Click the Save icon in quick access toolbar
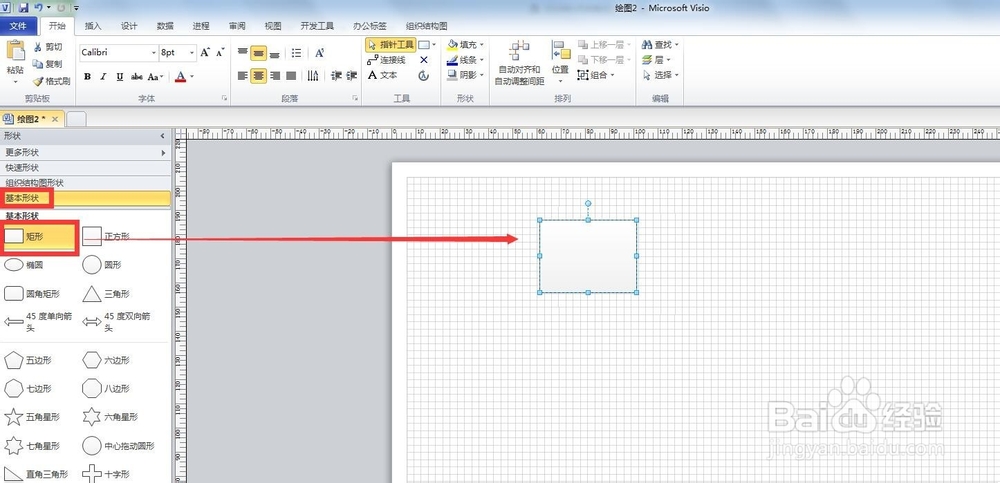The height and width of the screenshot is (483, 1000). pyautogui.click(x=24, y=8)
